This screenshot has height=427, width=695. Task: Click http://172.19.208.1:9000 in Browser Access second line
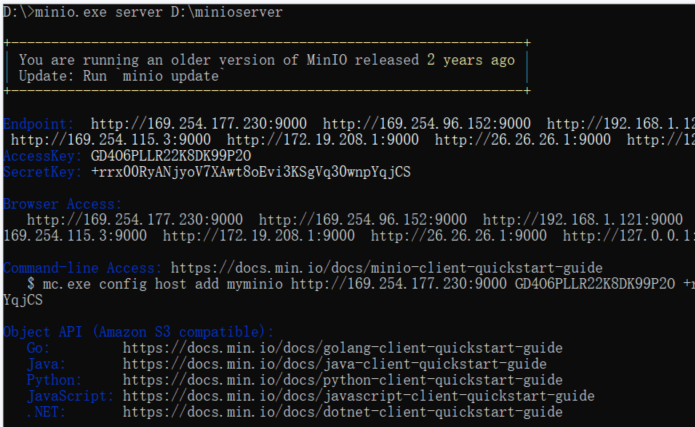(258, 235)
